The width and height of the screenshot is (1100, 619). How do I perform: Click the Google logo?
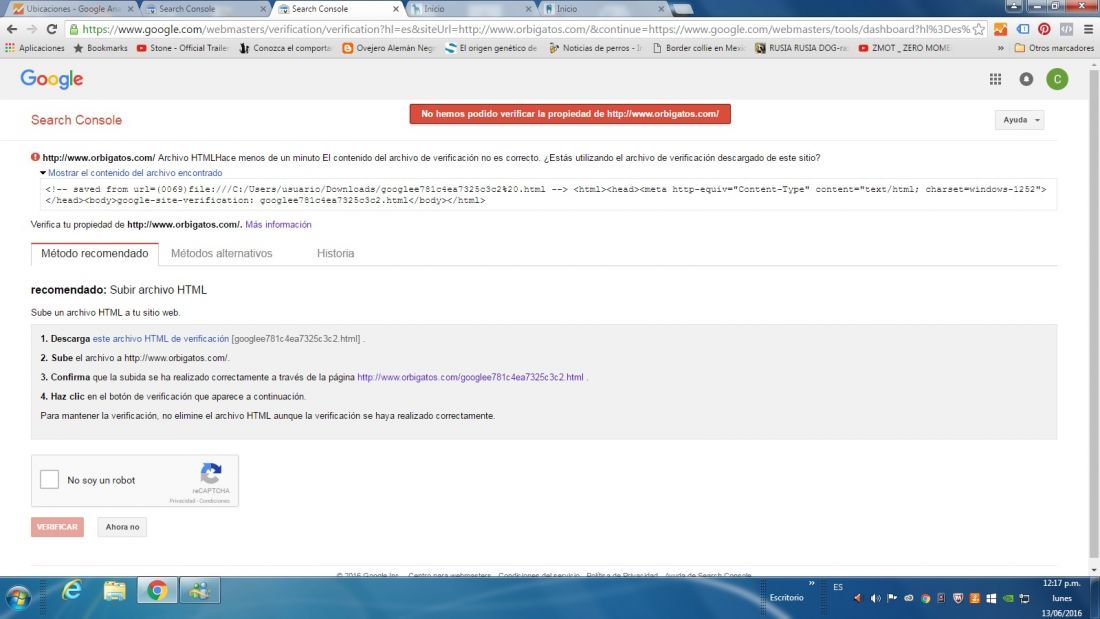51,79
